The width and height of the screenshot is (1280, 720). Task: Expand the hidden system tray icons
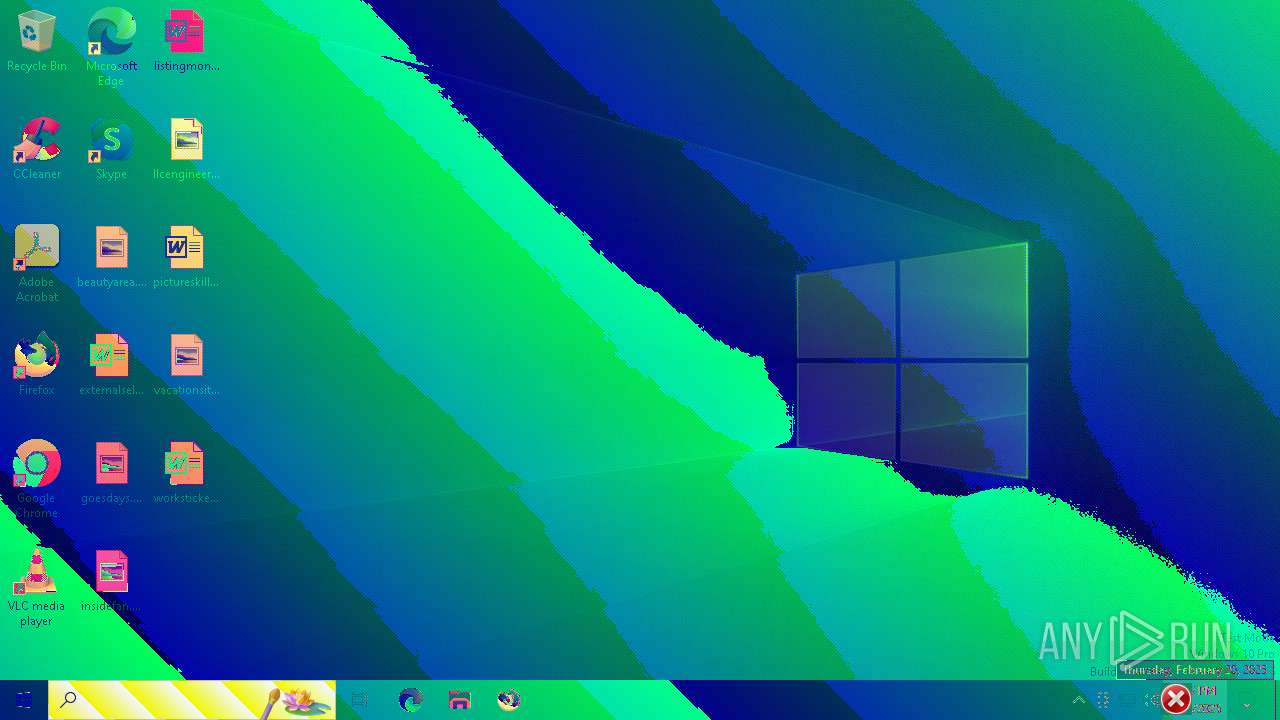[x=1079, y=700]
